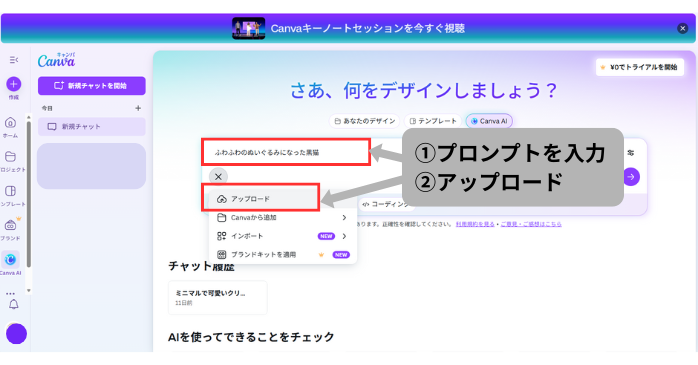Expand the Canvaから追加 submenu chevron
Image resolution: width=698 pixels, height=365 pixels.
(x=344, y=218)
